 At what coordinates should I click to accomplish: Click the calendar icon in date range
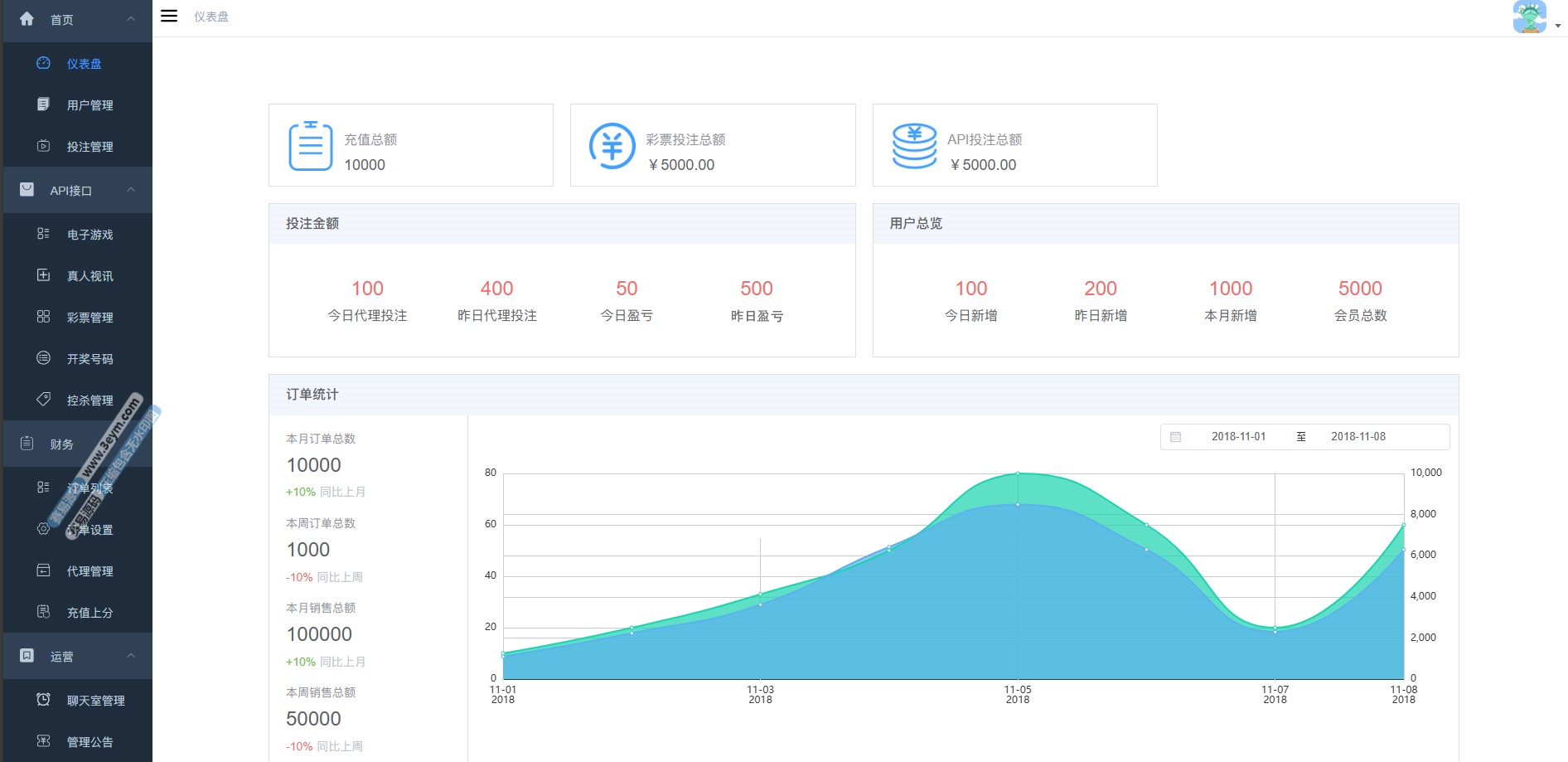(1175, 437)
